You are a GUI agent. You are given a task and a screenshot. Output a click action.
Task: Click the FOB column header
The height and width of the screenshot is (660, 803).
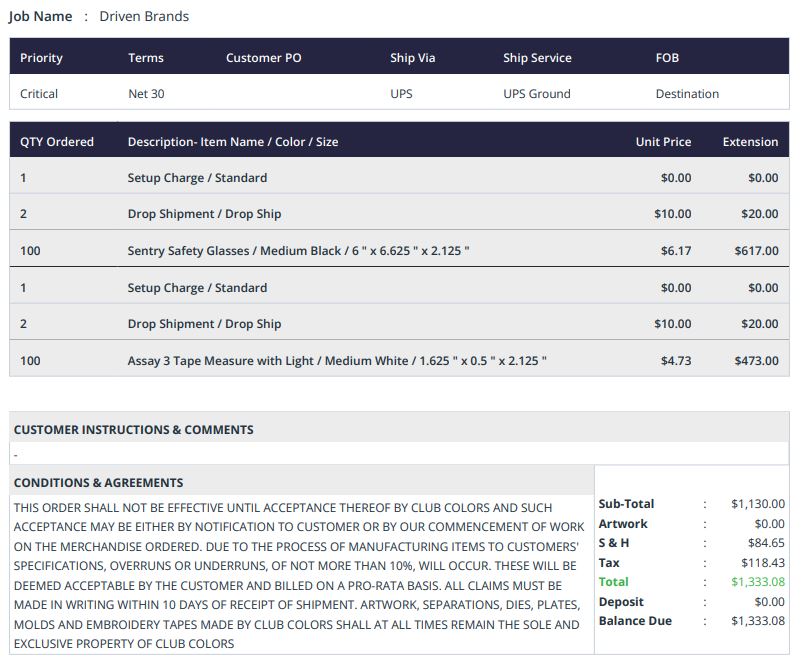(667, 58)
